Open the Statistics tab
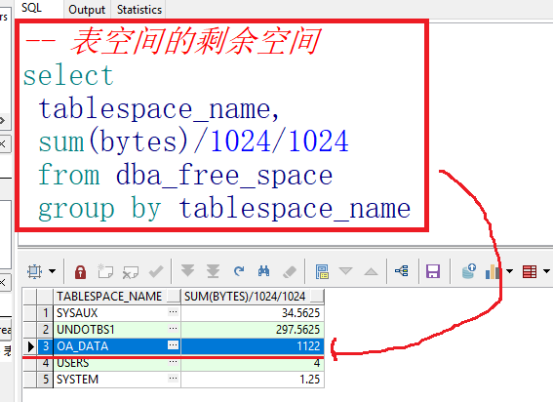Viewport: 554px width, 403px height. point(139,10)
